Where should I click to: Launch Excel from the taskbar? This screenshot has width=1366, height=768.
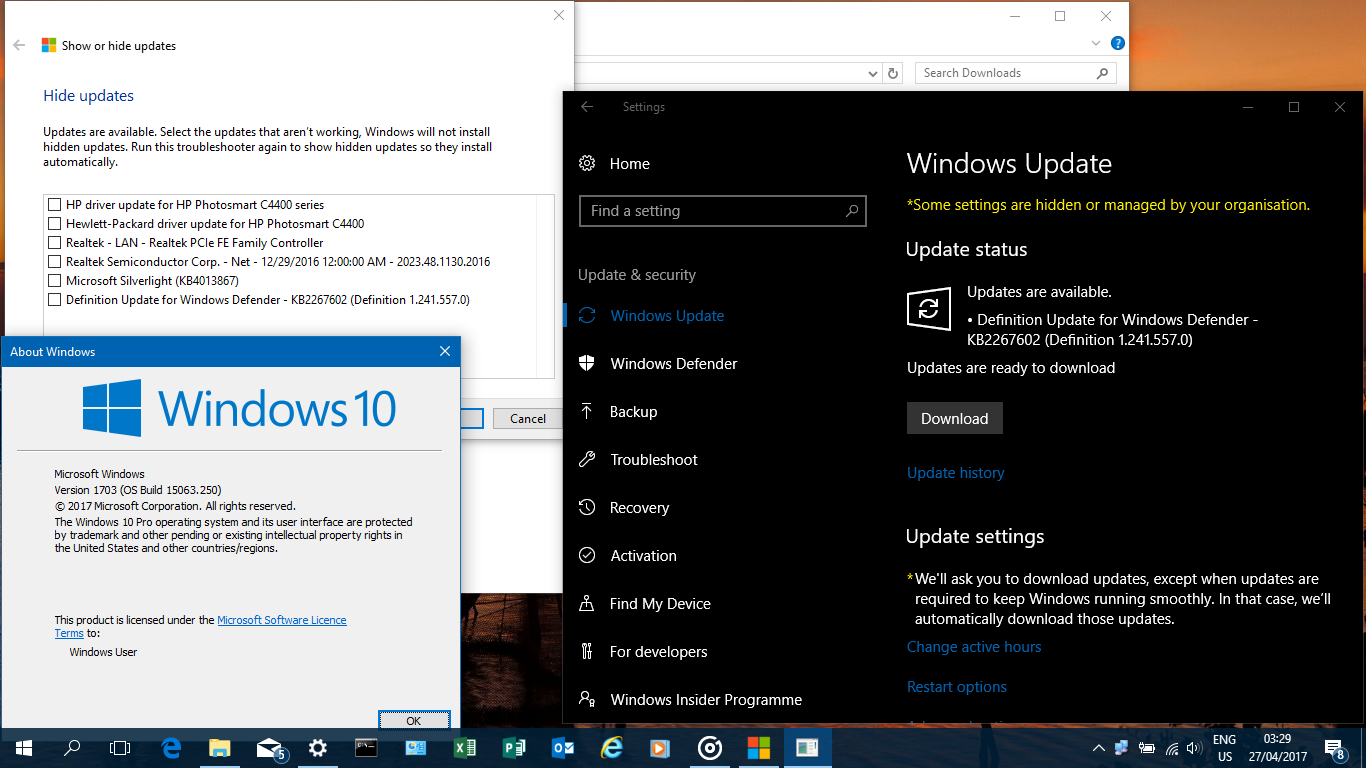(465, 748)
